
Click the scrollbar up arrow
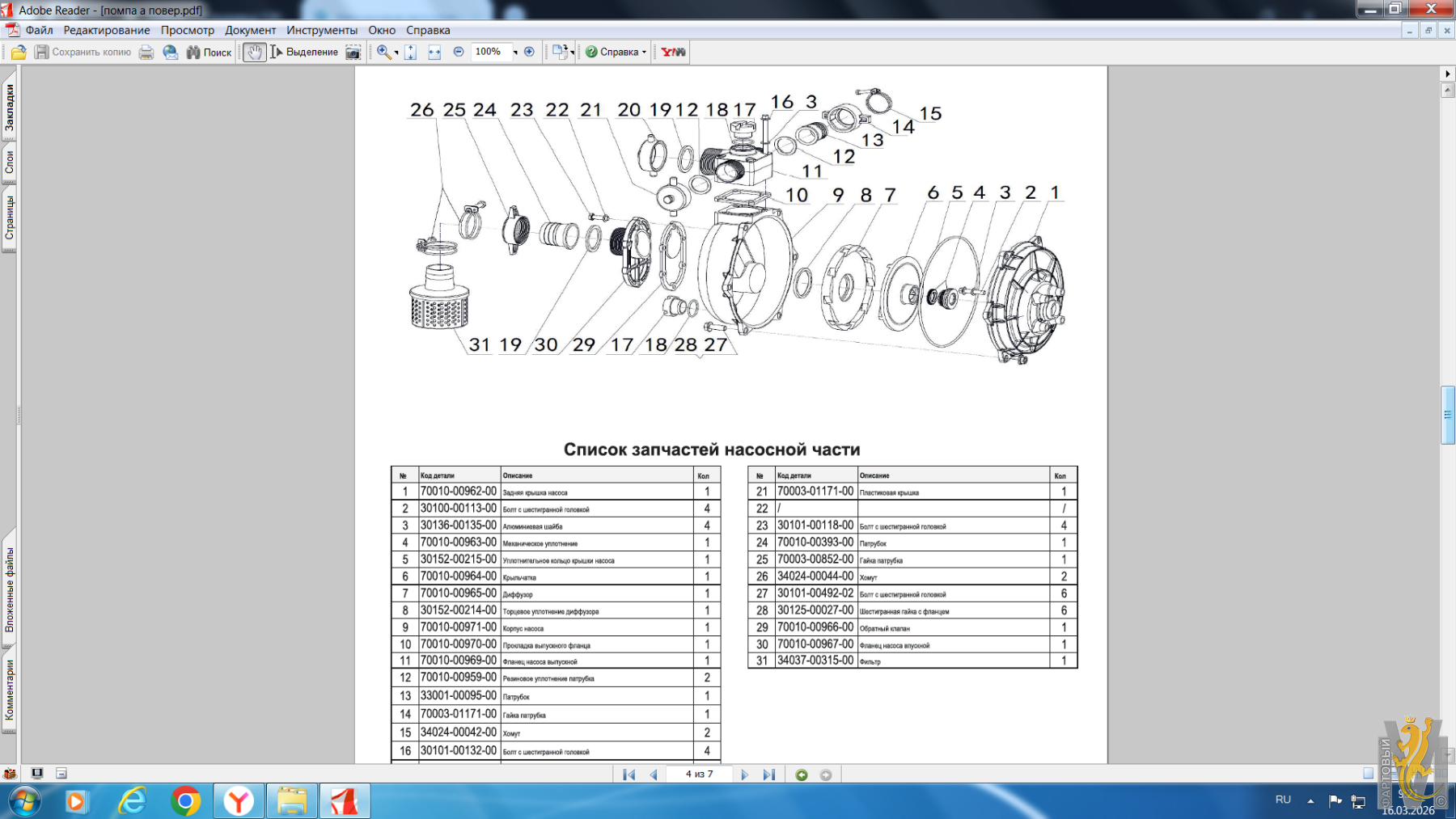tap(1448, 90)
